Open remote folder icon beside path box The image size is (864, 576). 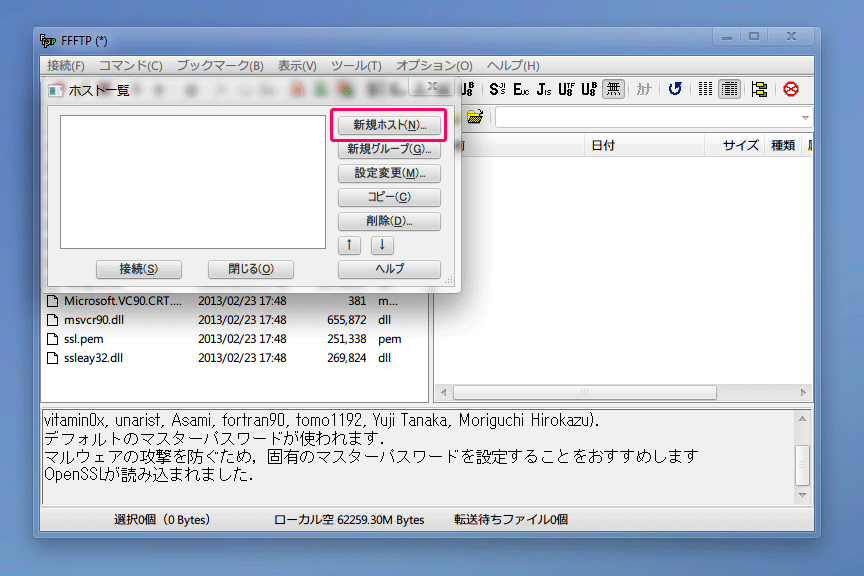(x=475, y=117)
